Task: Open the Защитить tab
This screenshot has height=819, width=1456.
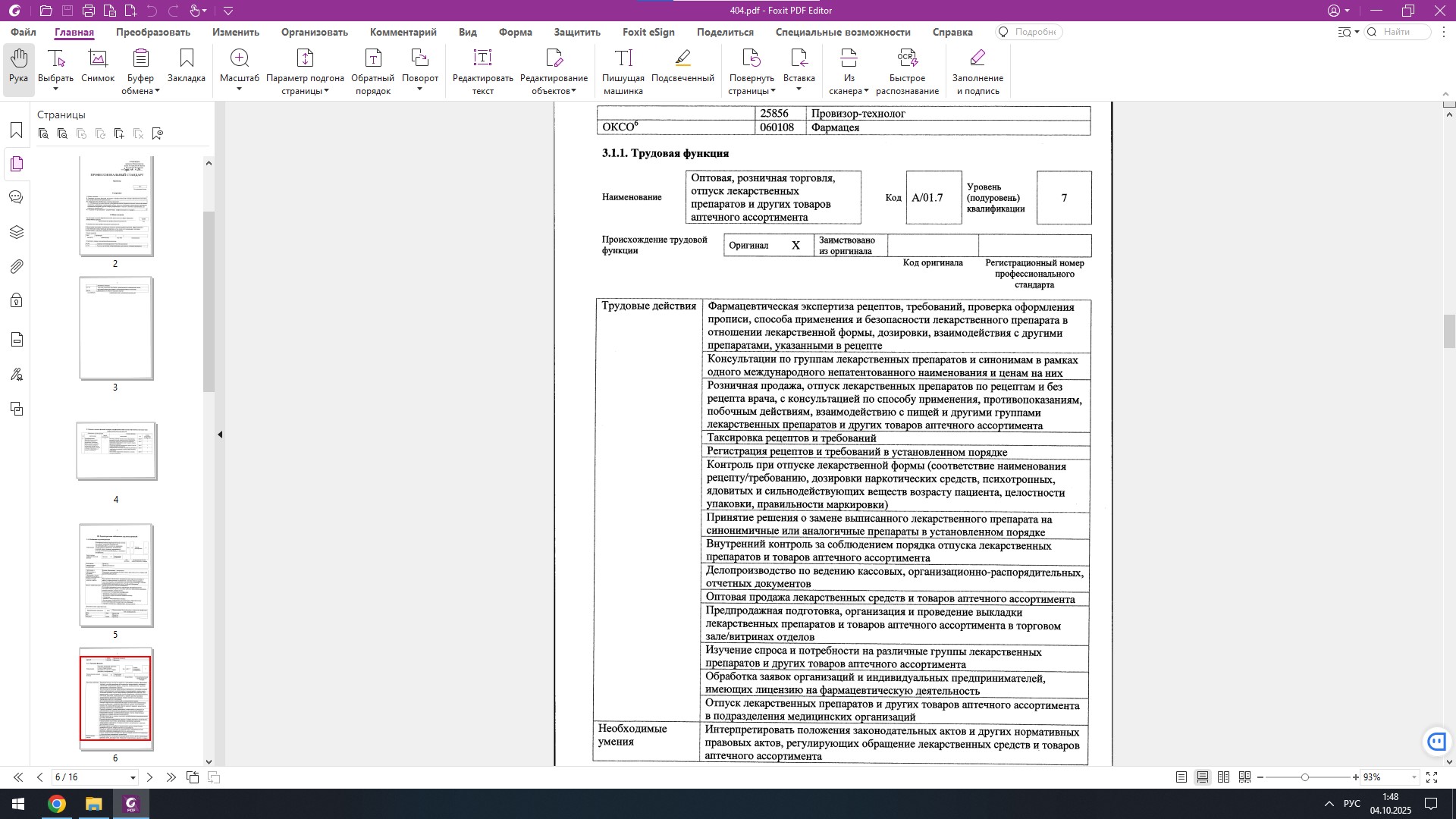Action: 577,33
